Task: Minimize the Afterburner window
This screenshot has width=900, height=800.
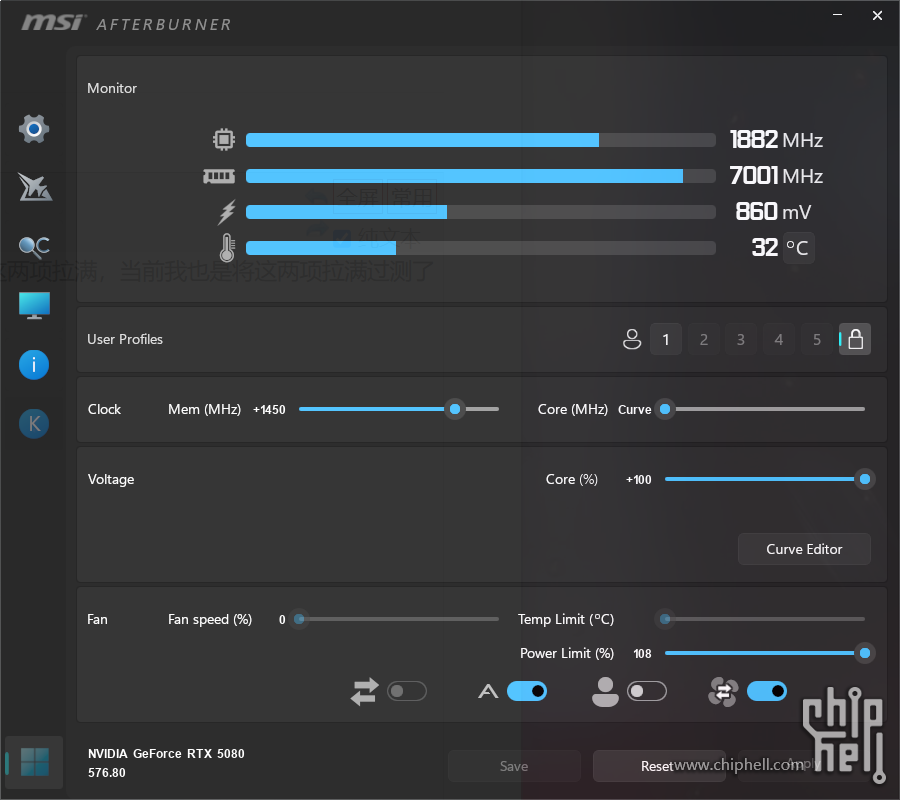Action: coord(837,15)
